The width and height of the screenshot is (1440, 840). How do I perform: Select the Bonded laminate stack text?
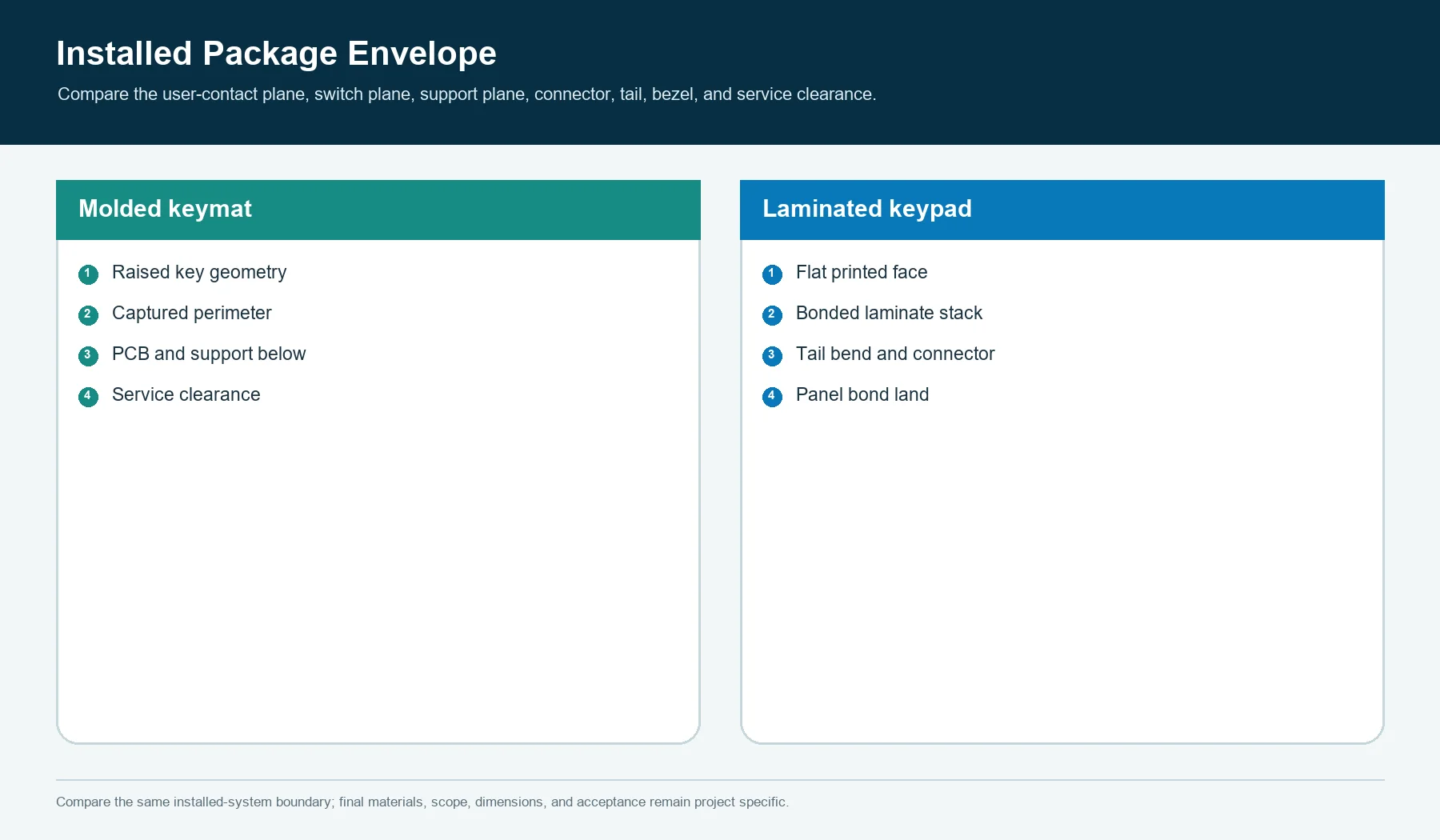tap(889, 313)
